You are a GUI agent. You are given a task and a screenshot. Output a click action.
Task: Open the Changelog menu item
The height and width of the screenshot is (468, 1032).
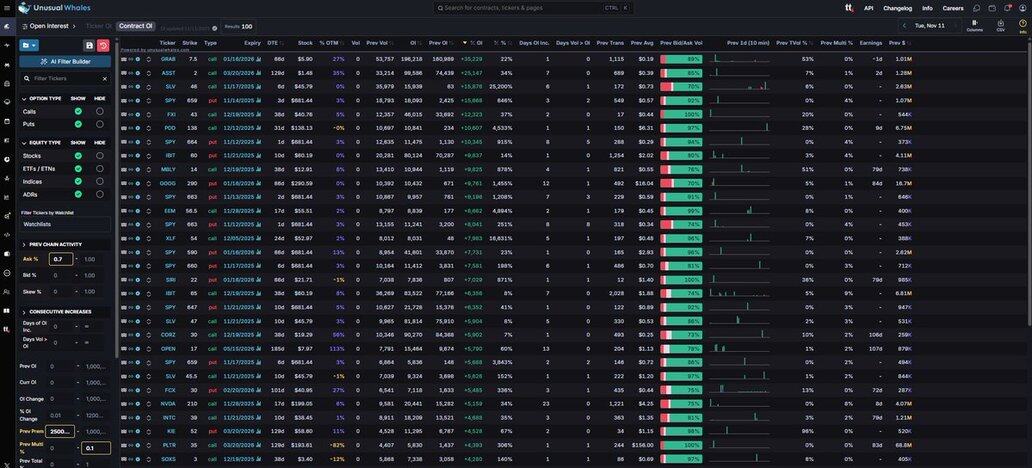click(x=897, y=8)
